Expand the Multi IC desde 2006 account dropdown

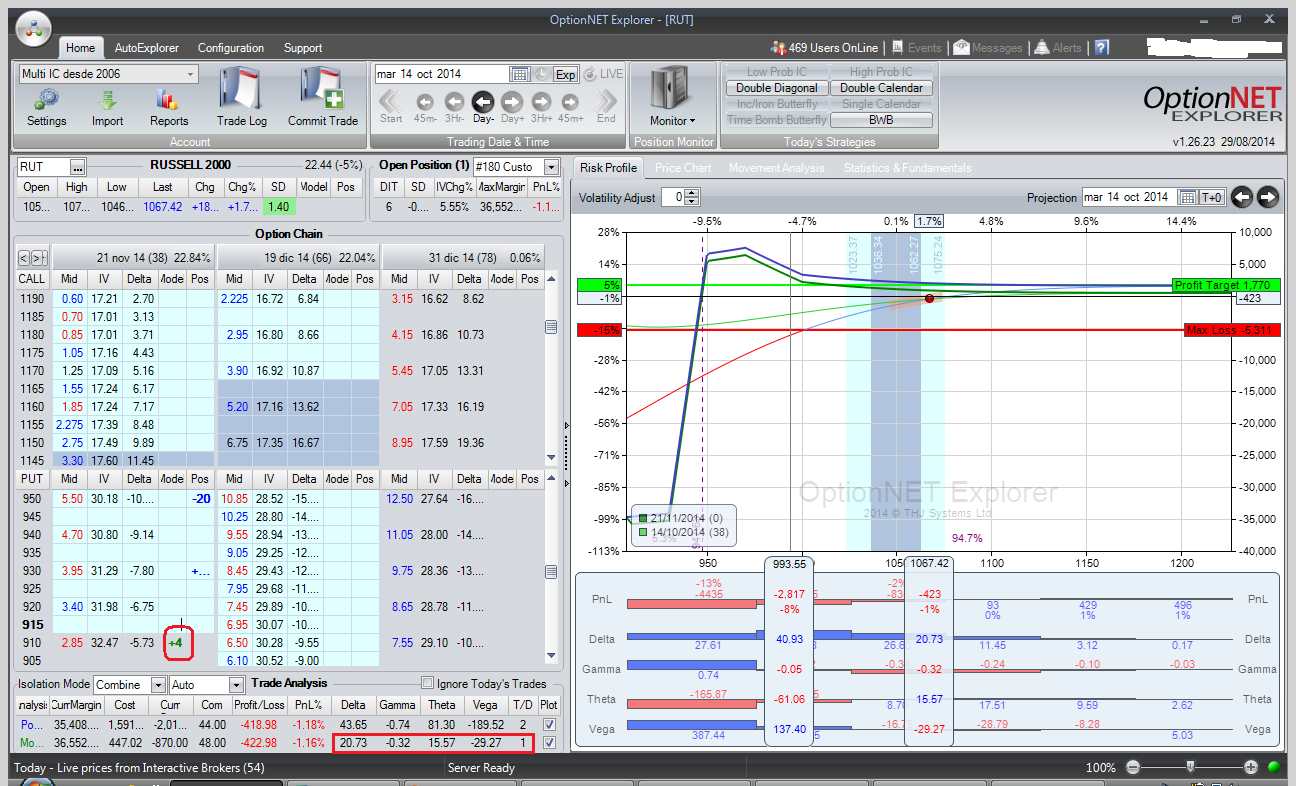pyautogui.click(x=190, y=74)
